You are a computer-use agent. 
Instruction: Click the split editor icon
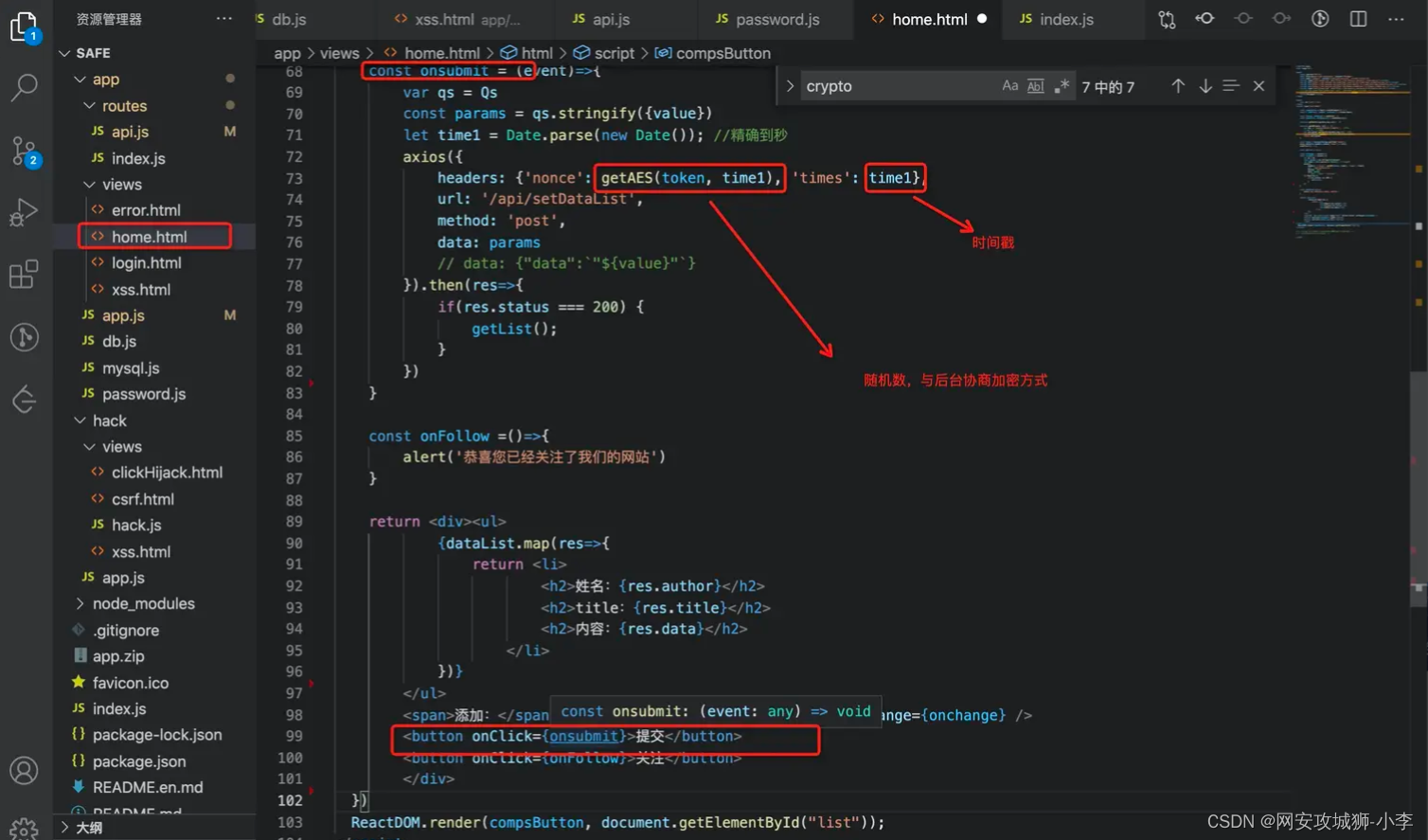1358,19
